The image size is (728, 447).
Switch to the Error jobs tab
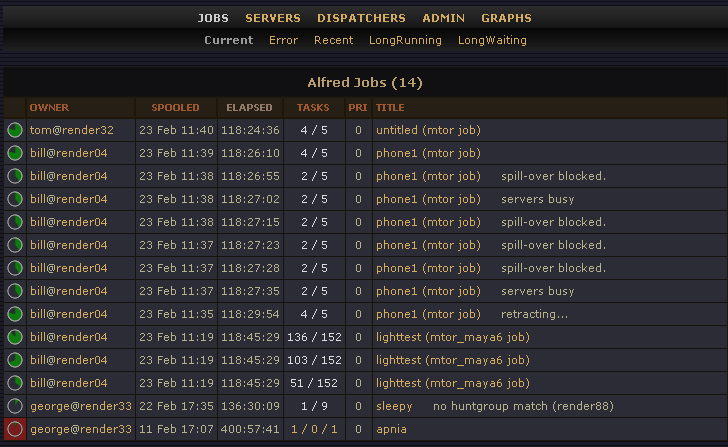click(x=283, y=41)
